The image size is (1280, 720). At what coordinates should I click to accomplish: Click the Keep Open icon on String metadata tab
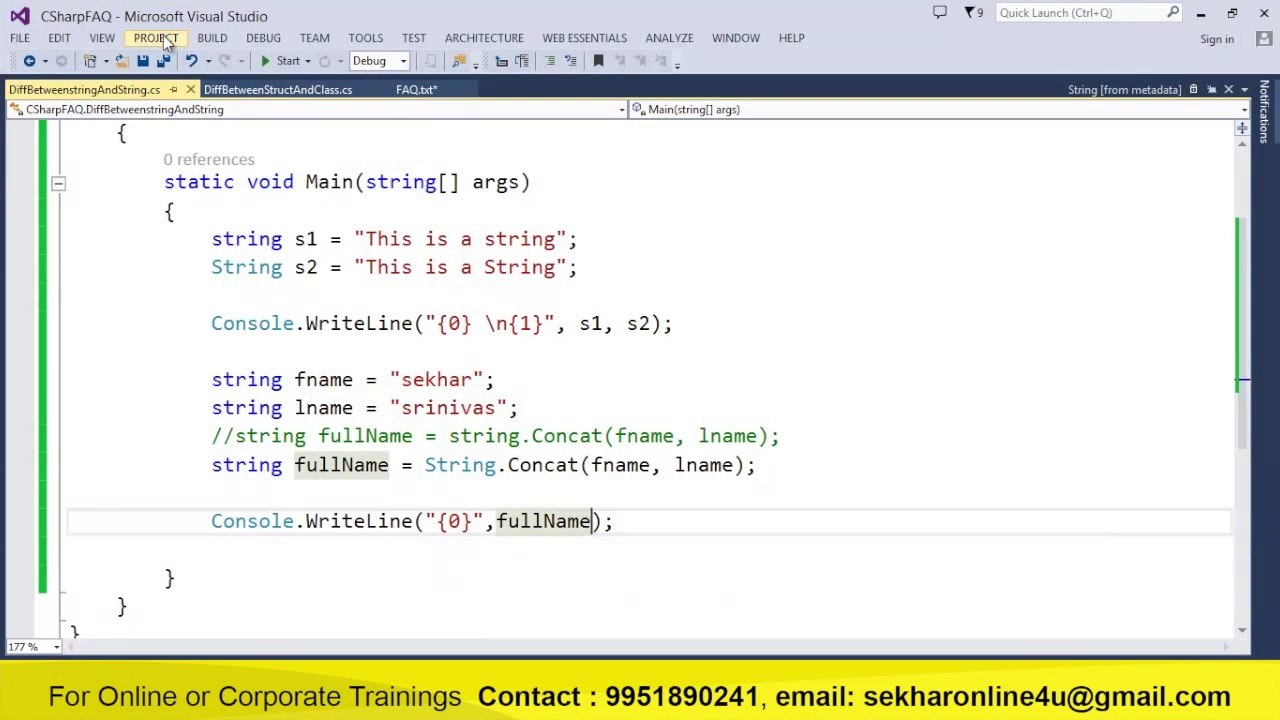tap(1211, 90)
